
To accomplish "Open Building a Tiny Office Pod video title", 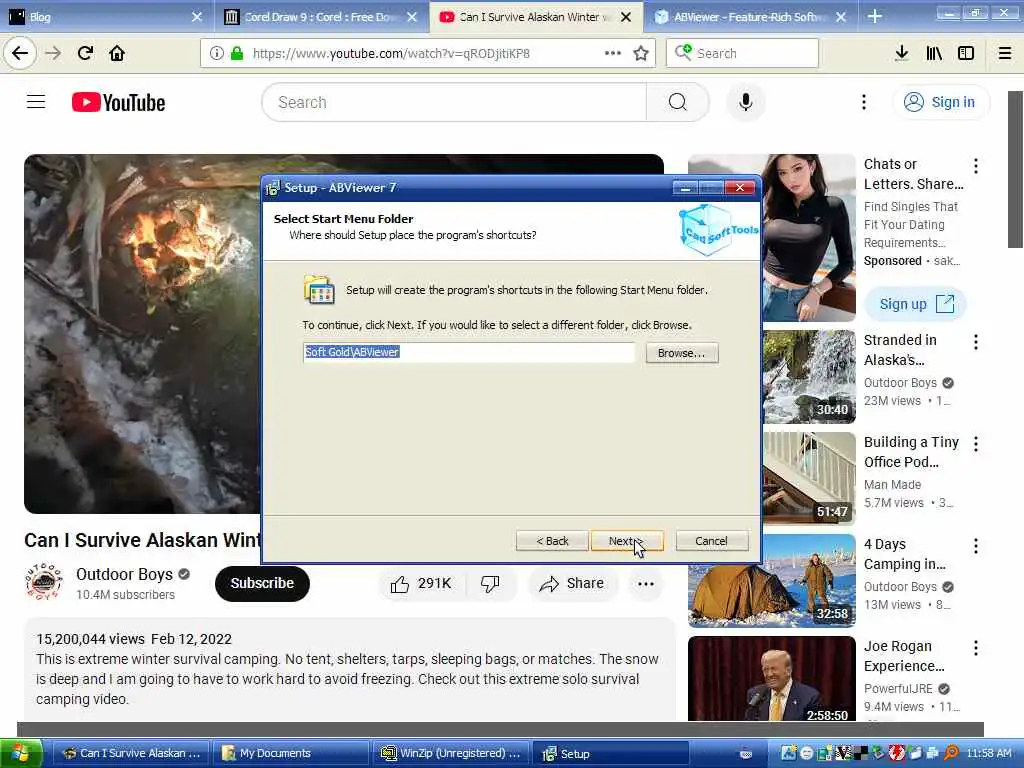I will coord(911,452).
